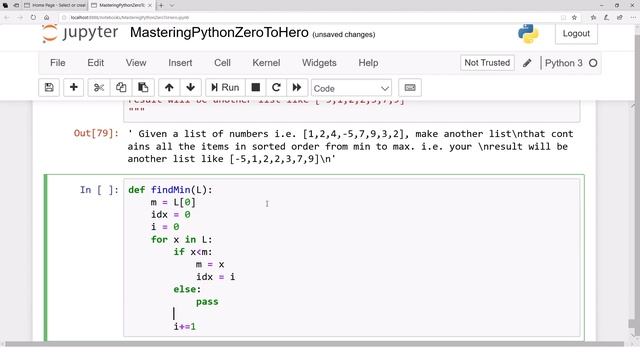Viewport: 640px width, 360px height.
Task: Open the browser tab actions chevron
Action: pos(171,5)
